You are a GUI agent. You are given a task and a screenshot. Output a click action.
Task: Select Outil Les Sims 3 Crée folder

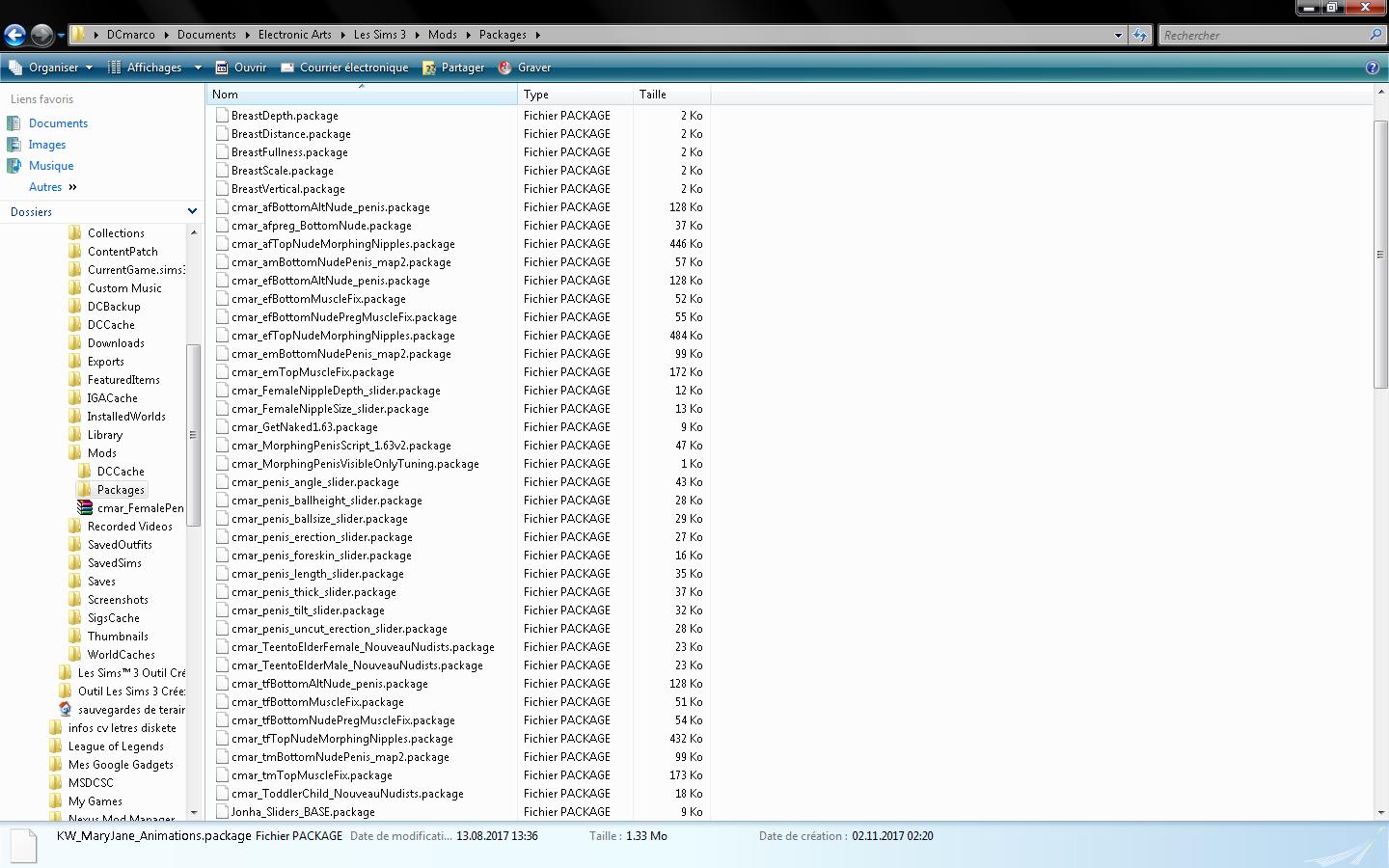click(x=131, y=692)
